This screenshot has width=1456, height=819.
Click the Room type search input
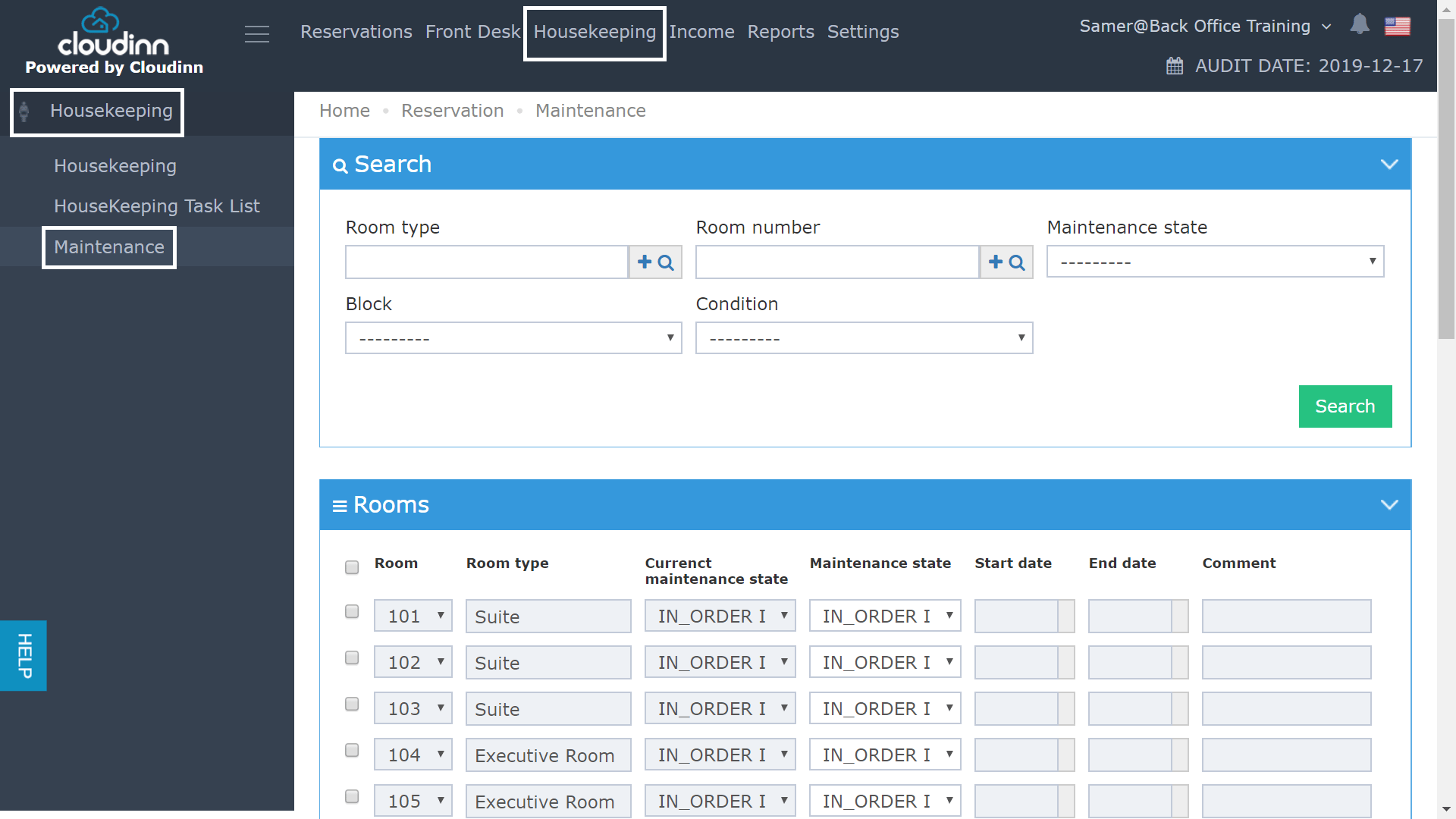click(487, 262)
